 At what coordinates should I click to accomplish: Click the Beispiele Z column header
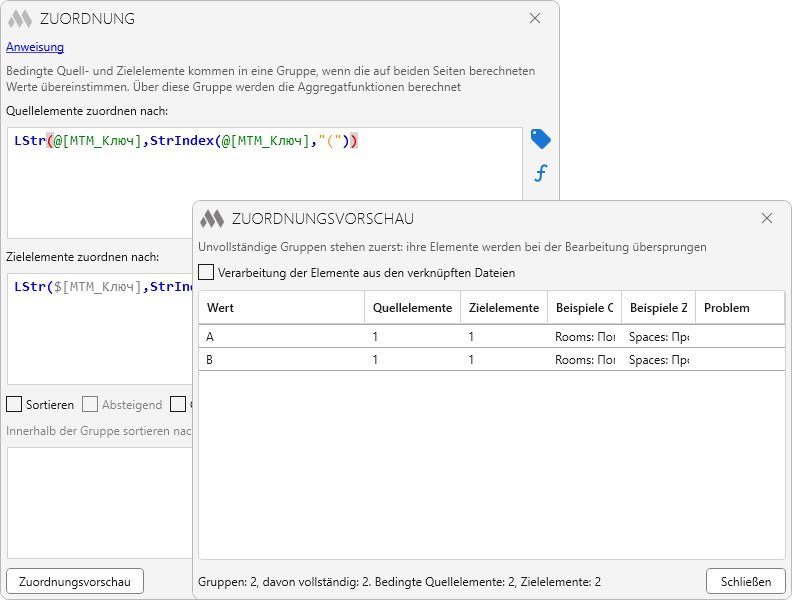click(658, 308)
